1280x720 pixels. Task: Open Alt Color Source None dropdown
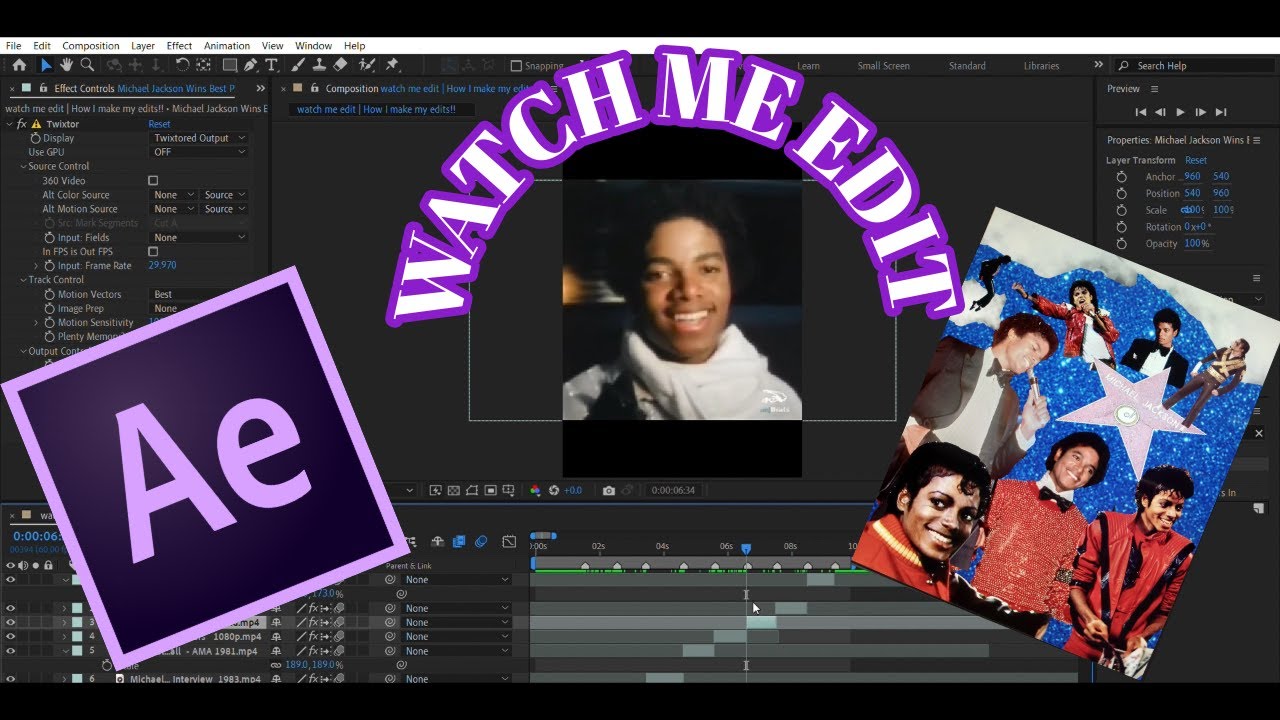[x=172, y=195]
